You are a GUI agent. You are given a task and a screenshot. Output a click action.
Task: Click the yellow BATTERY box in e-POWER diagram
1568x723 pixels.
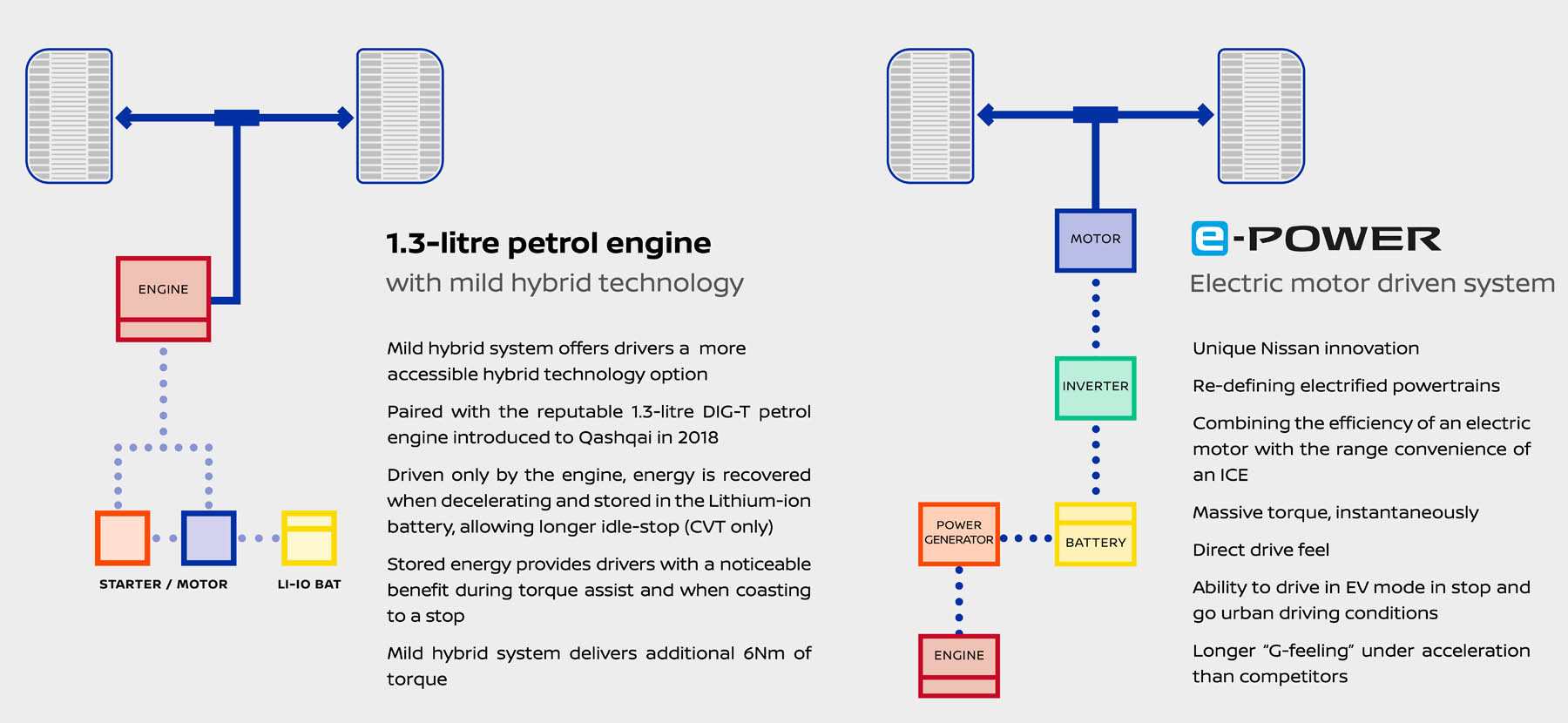pos(1096,534)
